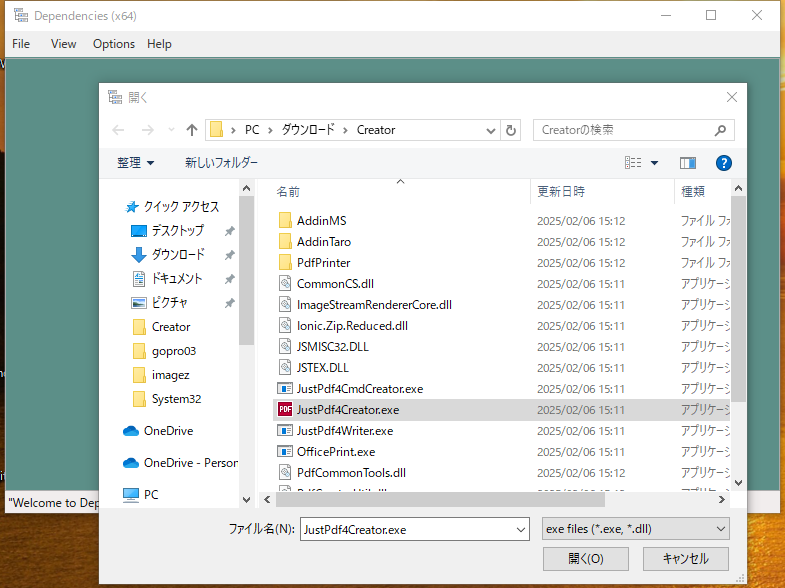Select the AddinTaro folder icon
785x588 pixels.
[x=285, y=242]
